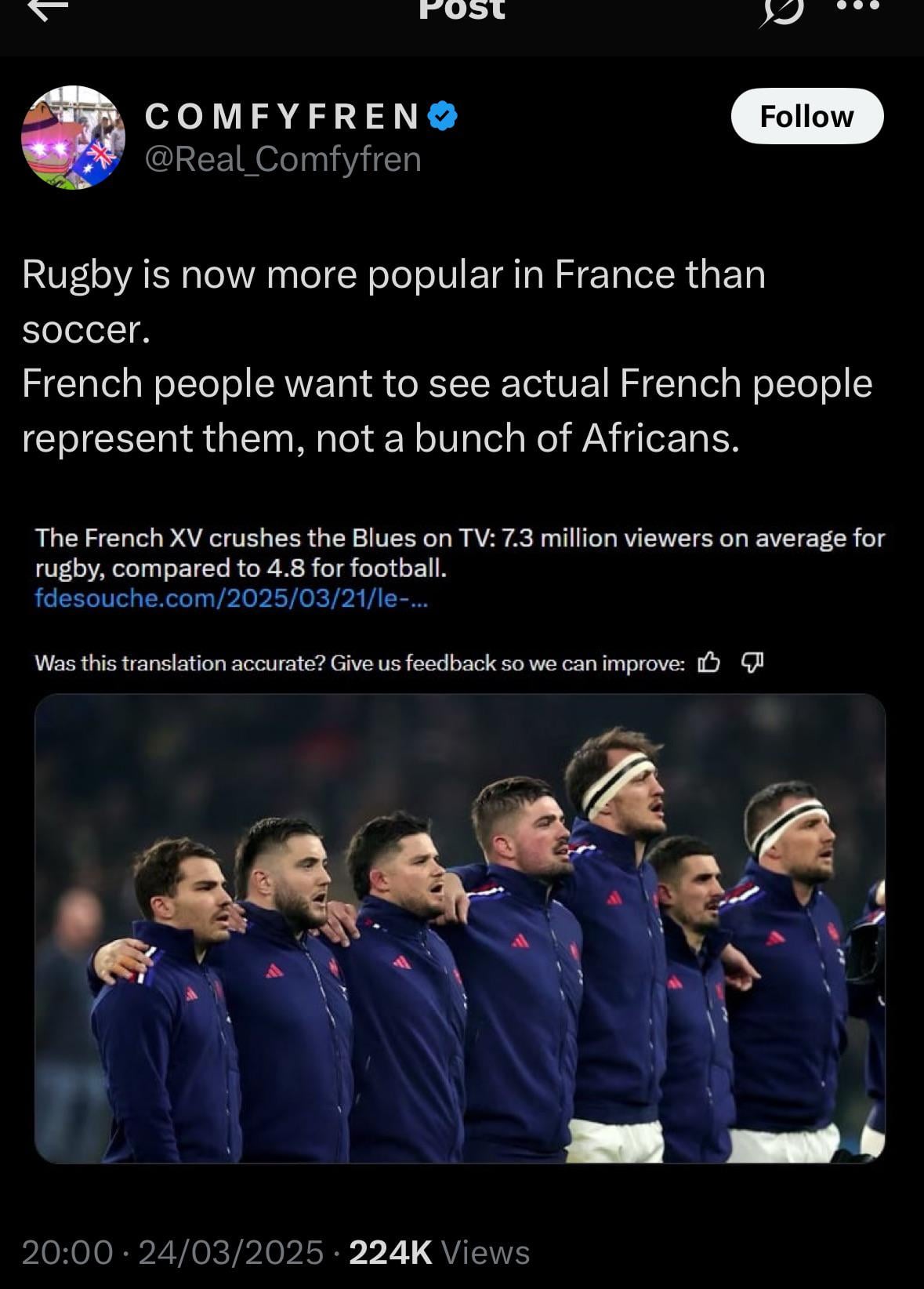Image resolution: width=924 pixels, height=1289 pixels.
Task: Follow the COMFYFREN account
Action: [x=807, y=116]
